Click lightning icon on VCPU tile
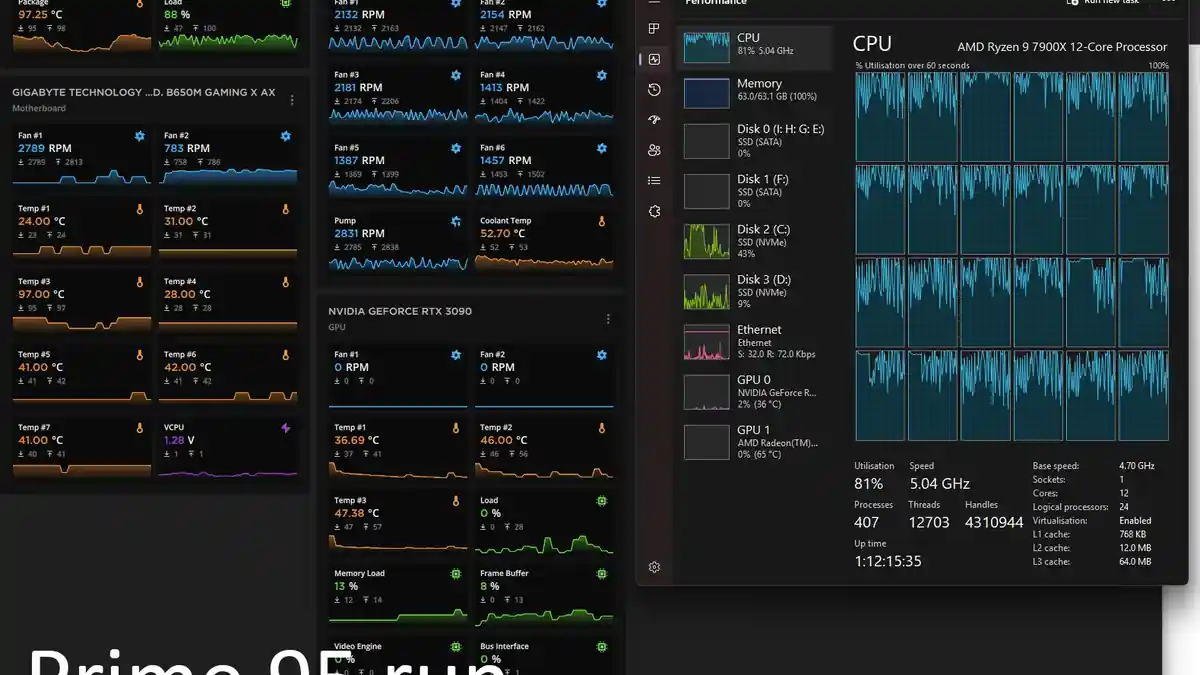This screenshot has width=1200, height=675. tap(286, 428)
